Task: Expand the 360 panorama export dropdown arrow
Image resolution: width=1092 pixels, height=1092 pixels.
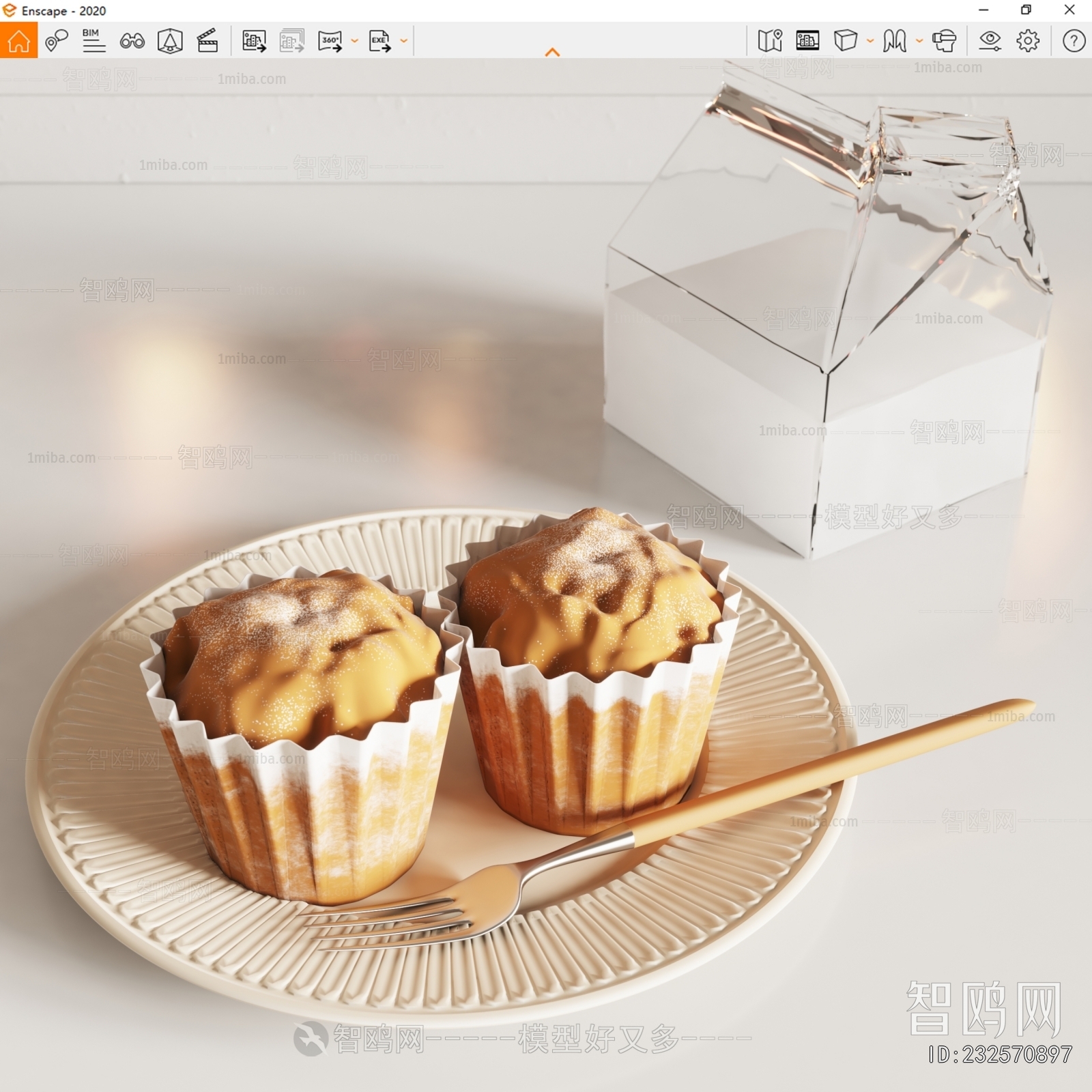Action: tap(354, 41)
